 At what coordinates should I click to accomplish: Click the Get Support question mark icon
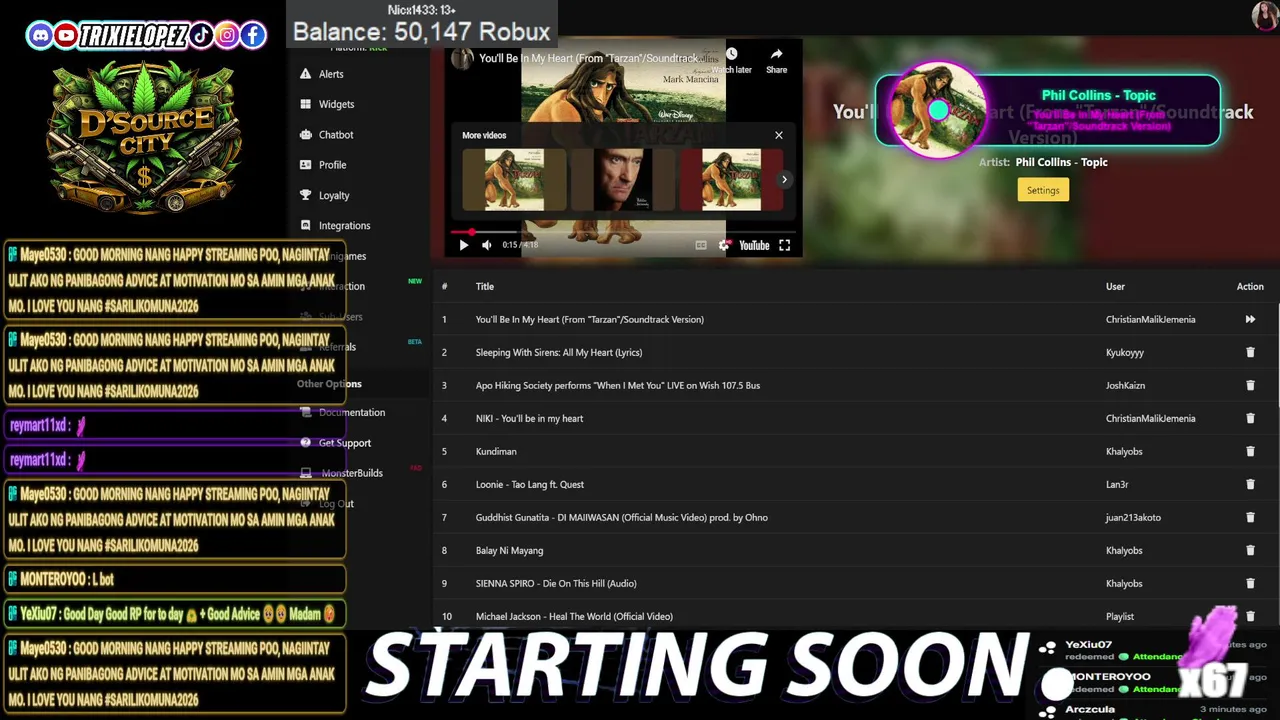click(306, 442)
